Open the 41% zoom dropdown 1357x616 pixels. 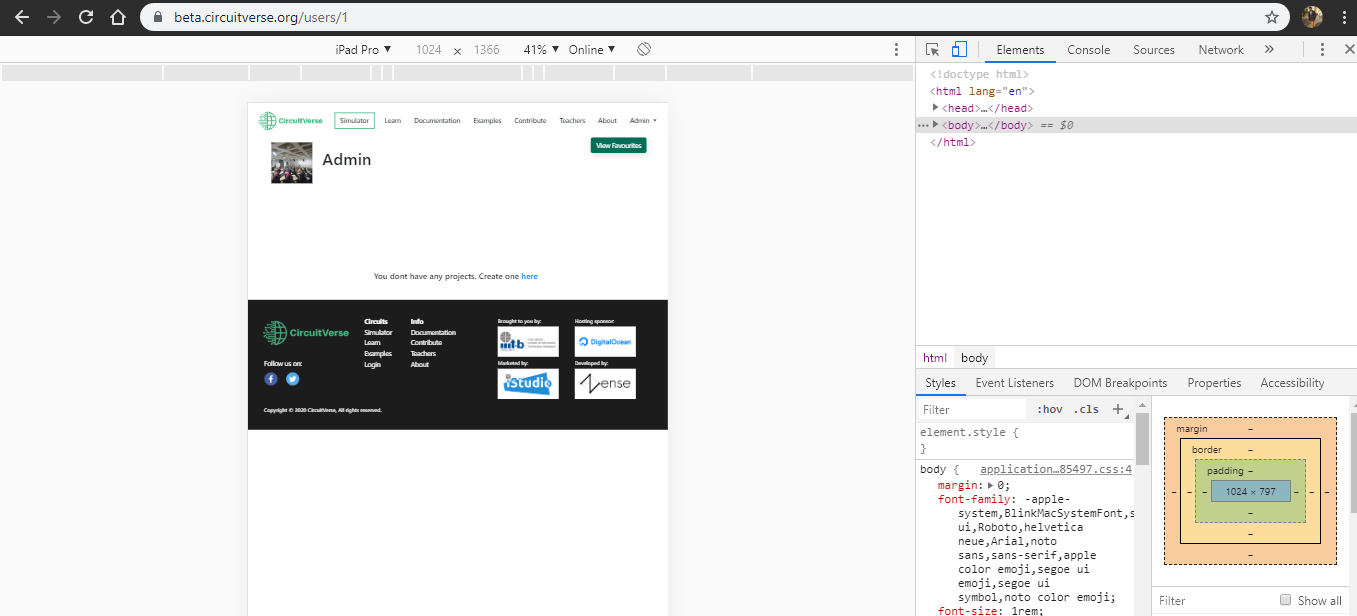(541, 49)
